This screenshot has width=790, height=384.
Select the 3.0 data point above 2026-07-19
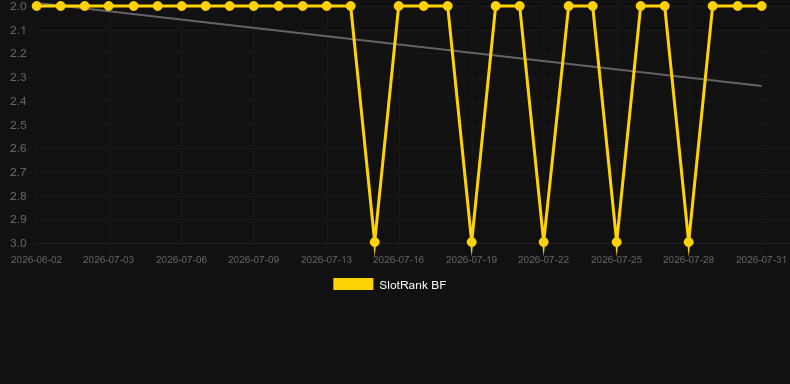pos(472,242)
